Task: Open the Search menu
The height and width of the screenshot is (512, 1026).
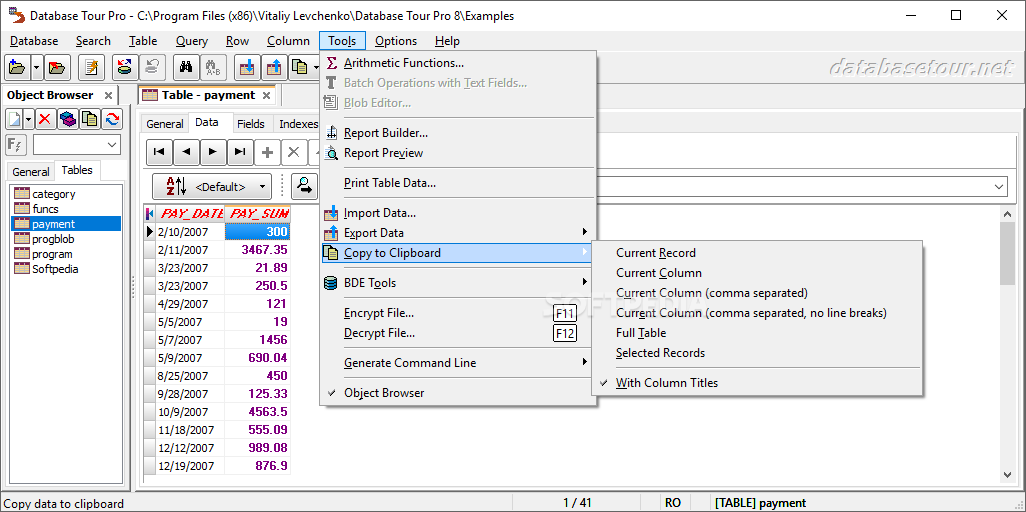Action: (93, 41)
